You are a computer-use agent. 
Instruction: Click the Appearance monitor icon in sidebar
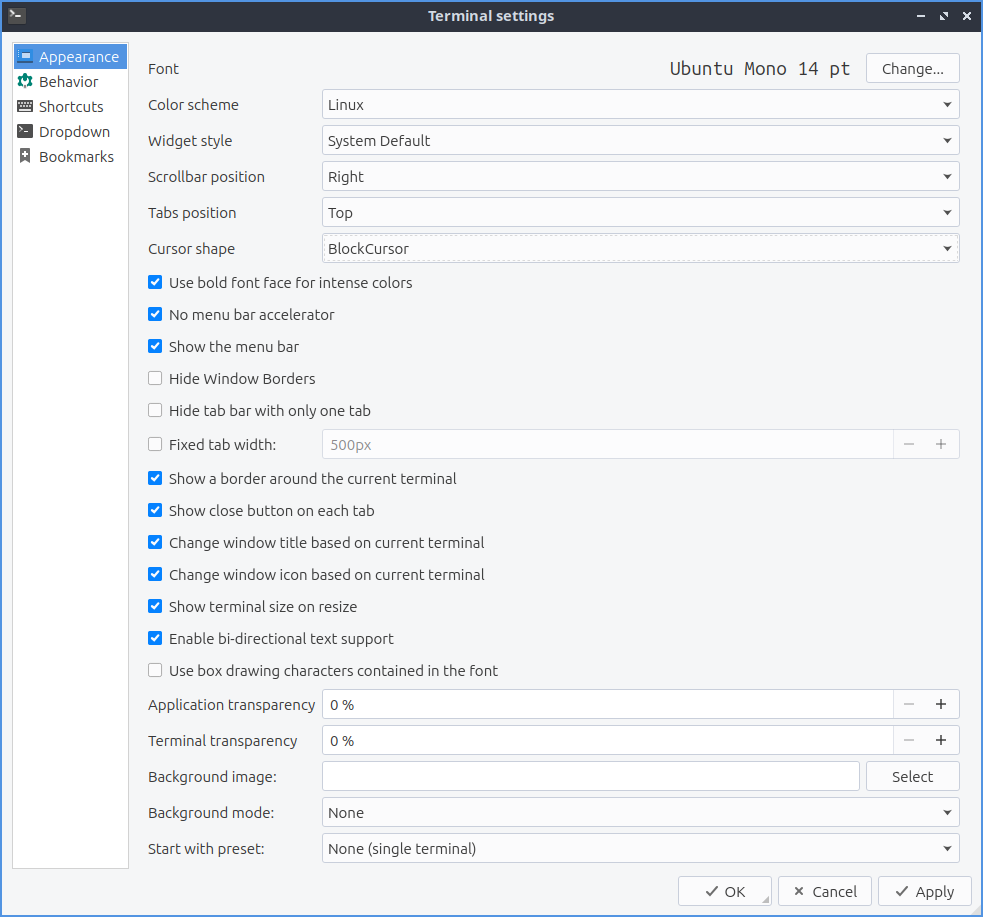point(25,57)
